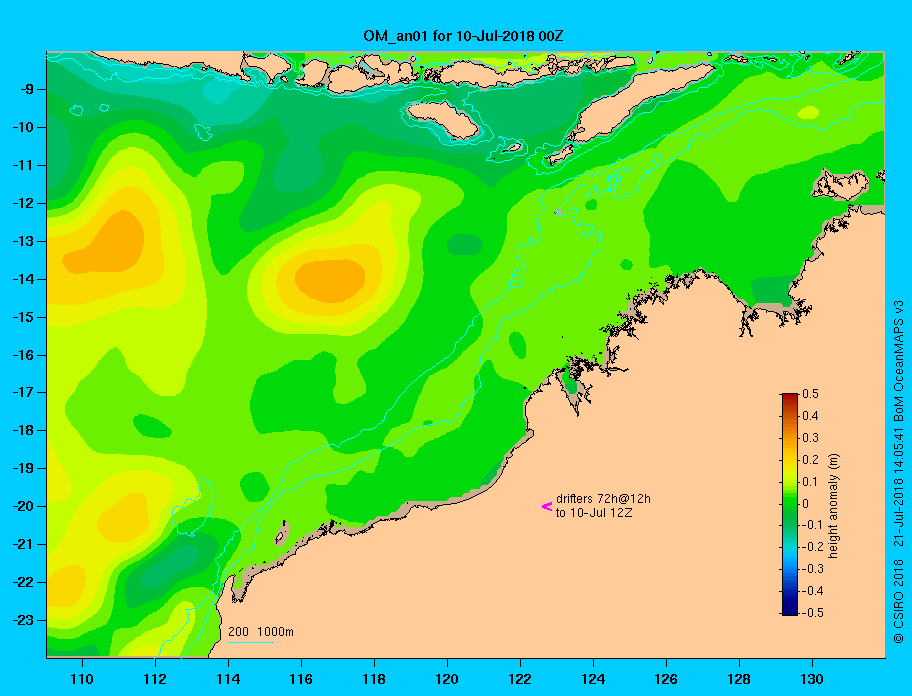Viewport: 912px width, 696px height.
Task: Click latitude axis label '-22'
Action: (24, 582)
